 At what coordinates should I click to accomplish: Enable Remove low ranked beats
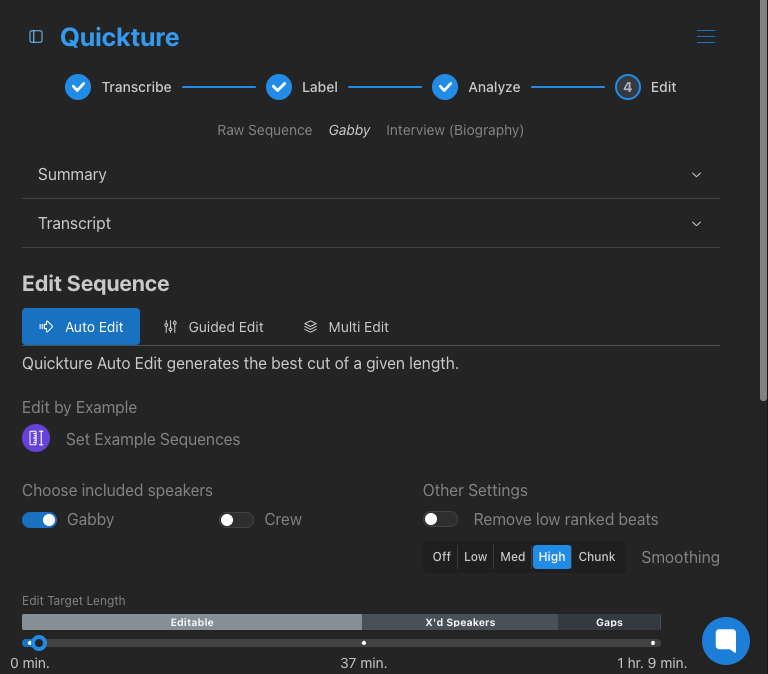tap(440, 519)
